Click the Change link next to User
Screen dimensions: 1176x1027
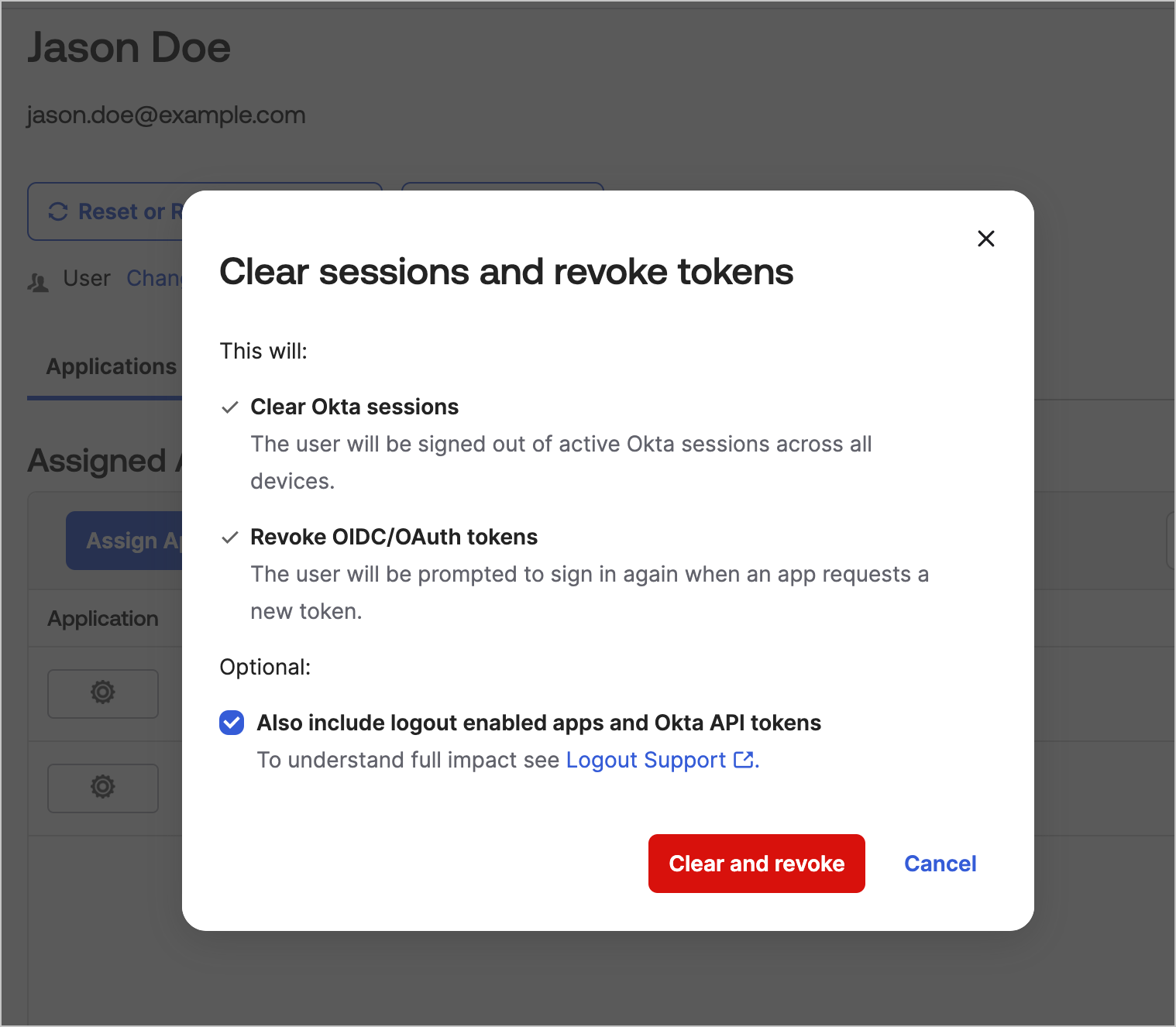pos(153,278)
